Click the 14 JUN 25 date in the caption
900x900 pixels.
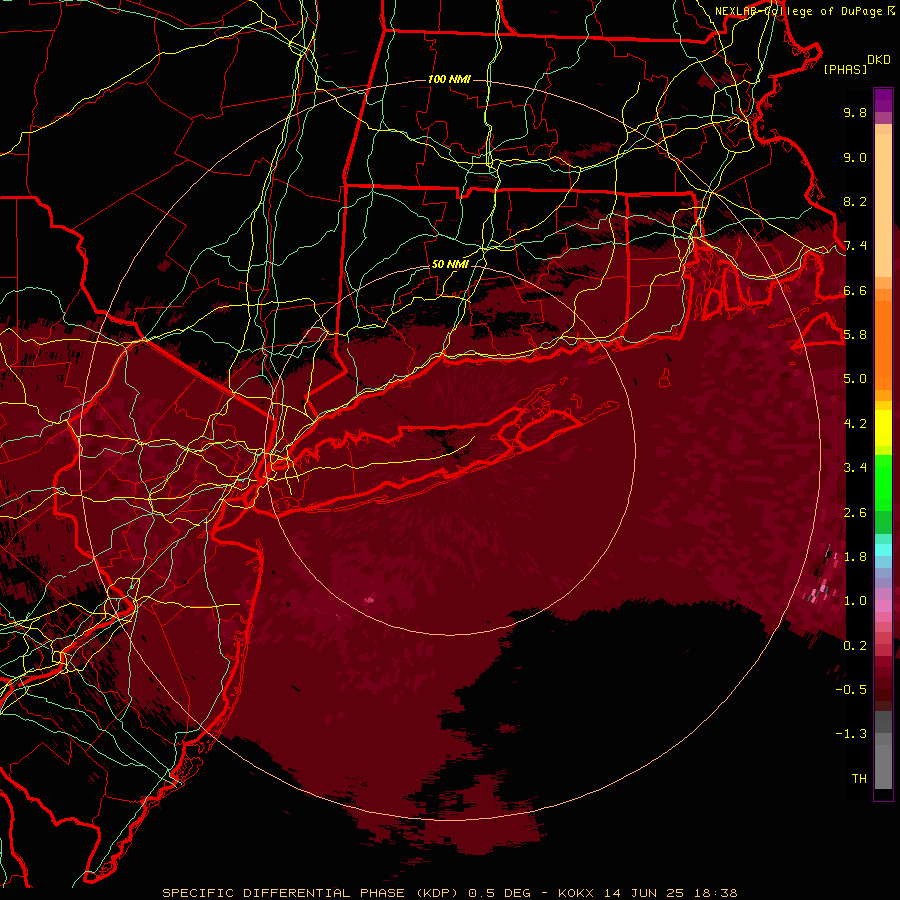(643, 893)
